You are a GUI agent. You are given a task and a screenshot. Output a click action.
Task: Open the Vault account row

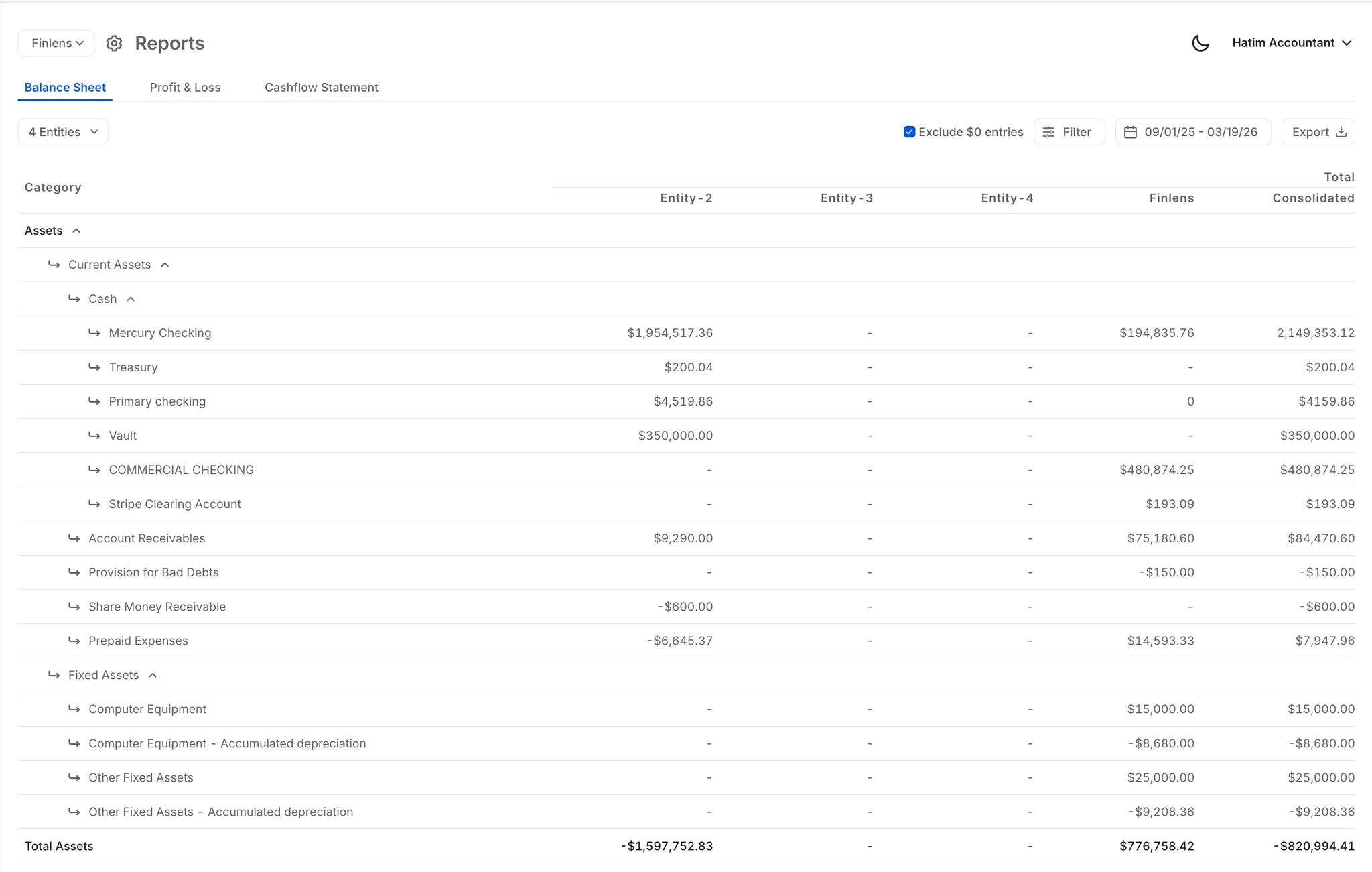123,436
